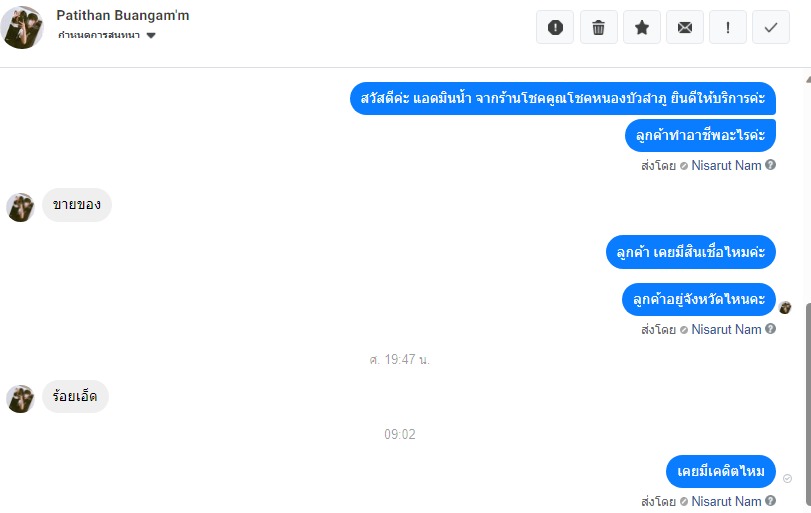Click the chat vertical scrollbar thumb

click(808, 403)
